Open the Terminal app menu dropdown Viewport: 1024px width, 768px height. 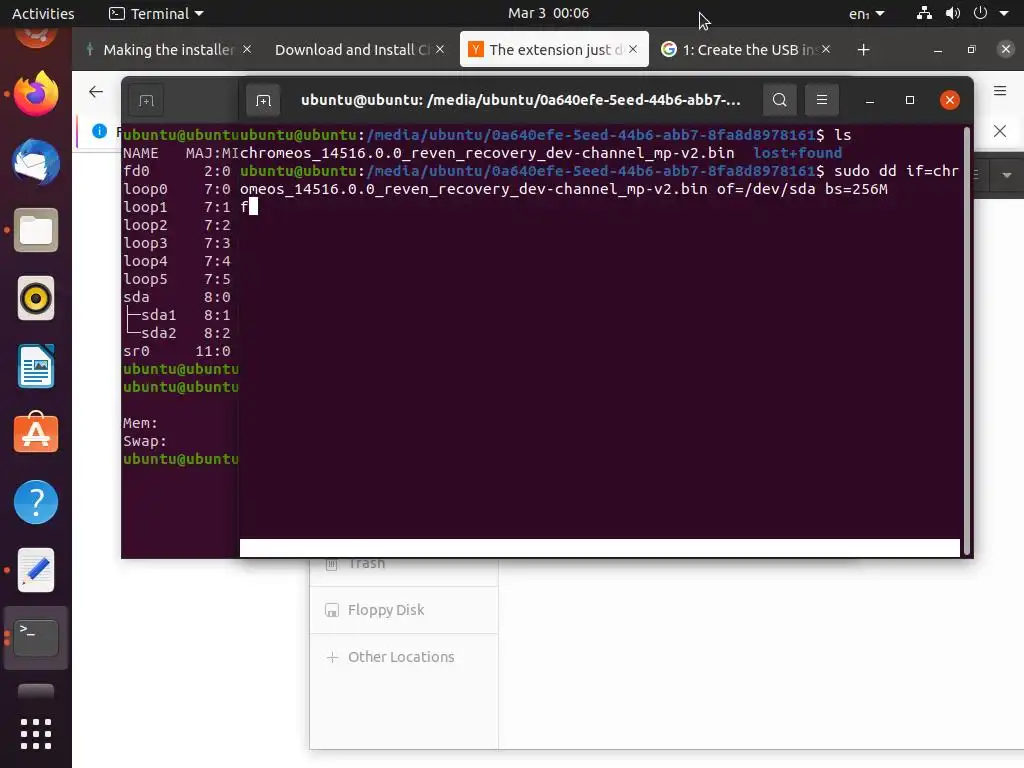pyautogui.click(x=157, y=14)
